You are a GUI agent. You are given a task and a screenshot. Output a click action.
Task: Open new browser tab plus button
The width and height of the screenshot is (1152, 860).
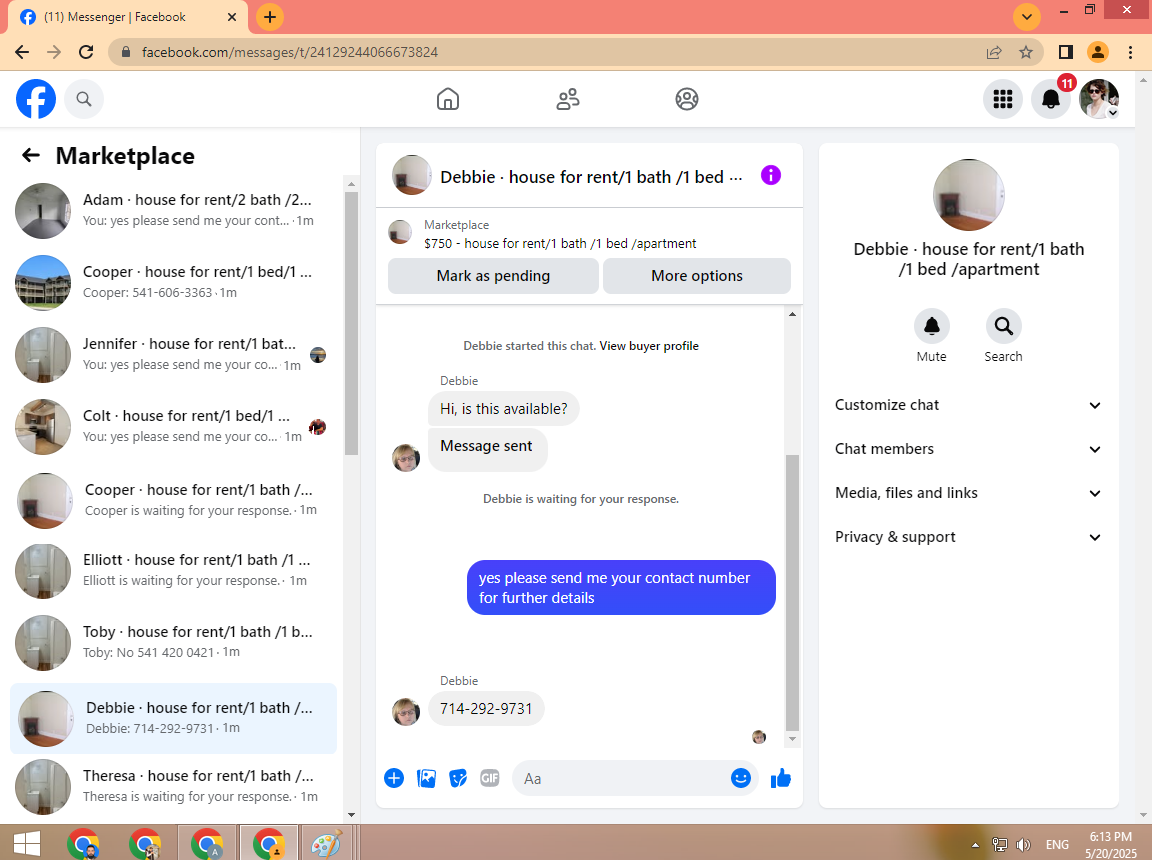tap(270, 17)
